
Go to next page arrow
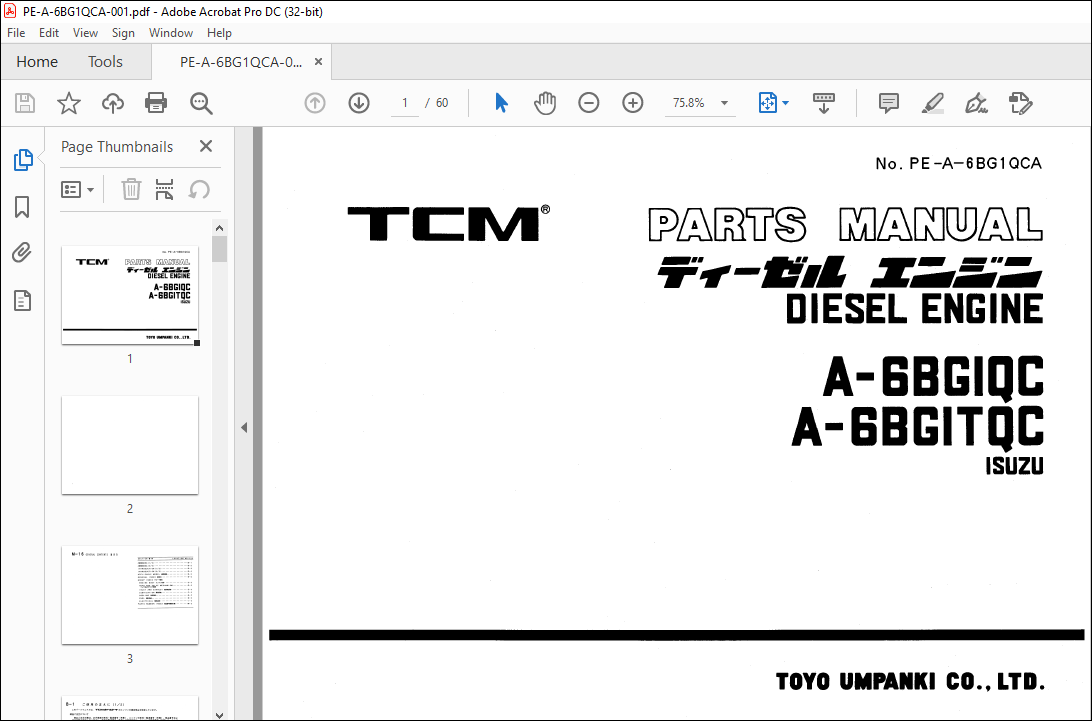point(359,103)
